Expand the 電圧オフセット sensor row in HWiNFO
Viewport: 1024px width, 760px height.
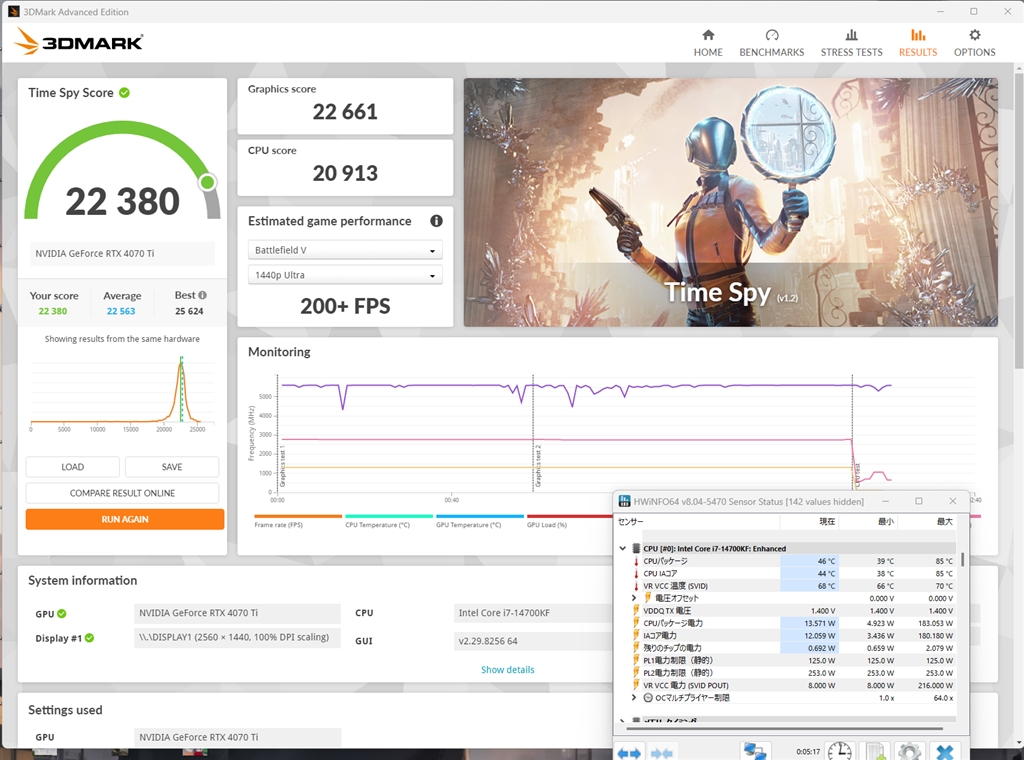pyautogui.click(x=633, y=598)
